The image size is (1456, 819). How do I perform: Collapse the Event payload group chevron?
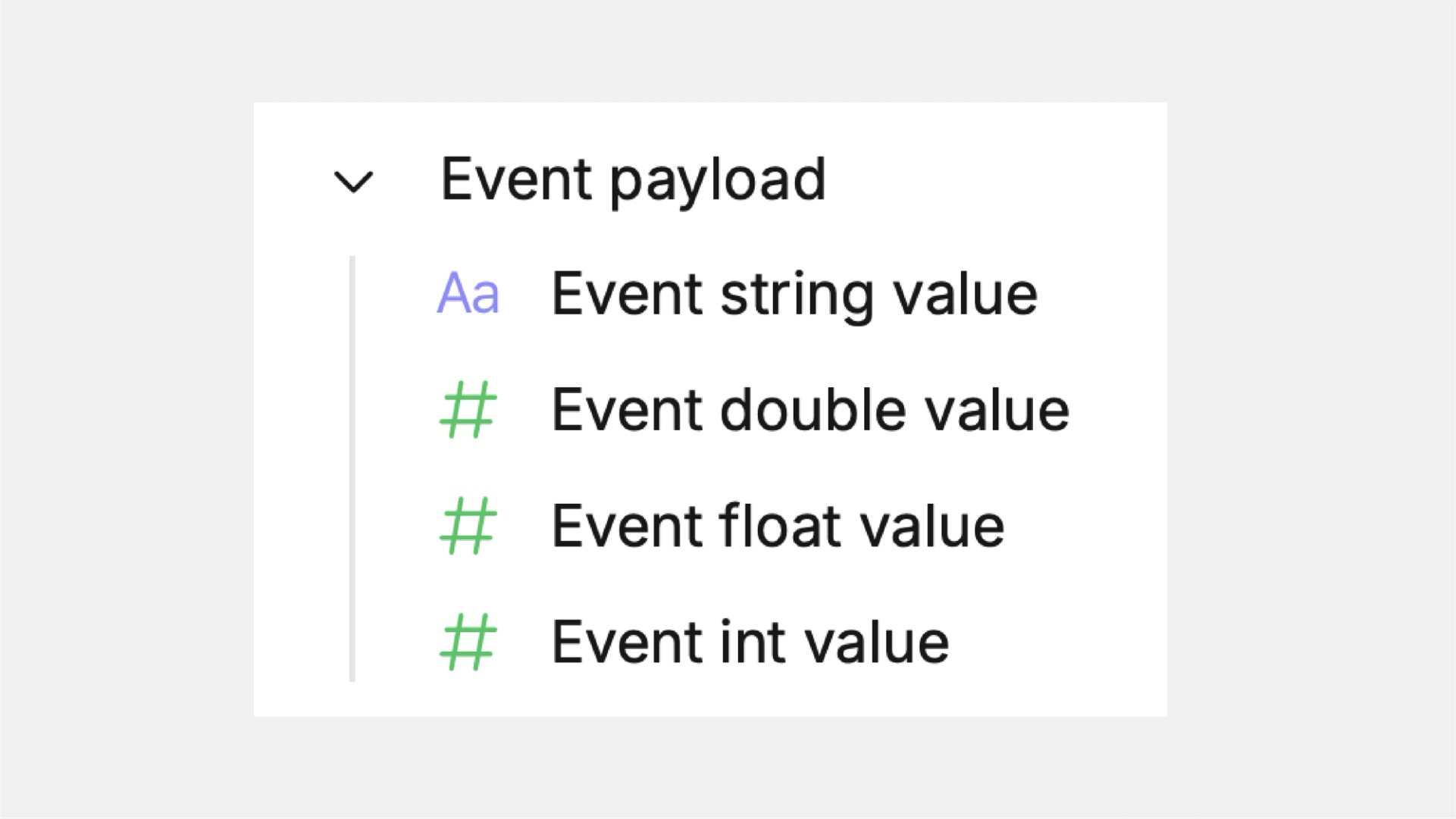click(353, 182)
